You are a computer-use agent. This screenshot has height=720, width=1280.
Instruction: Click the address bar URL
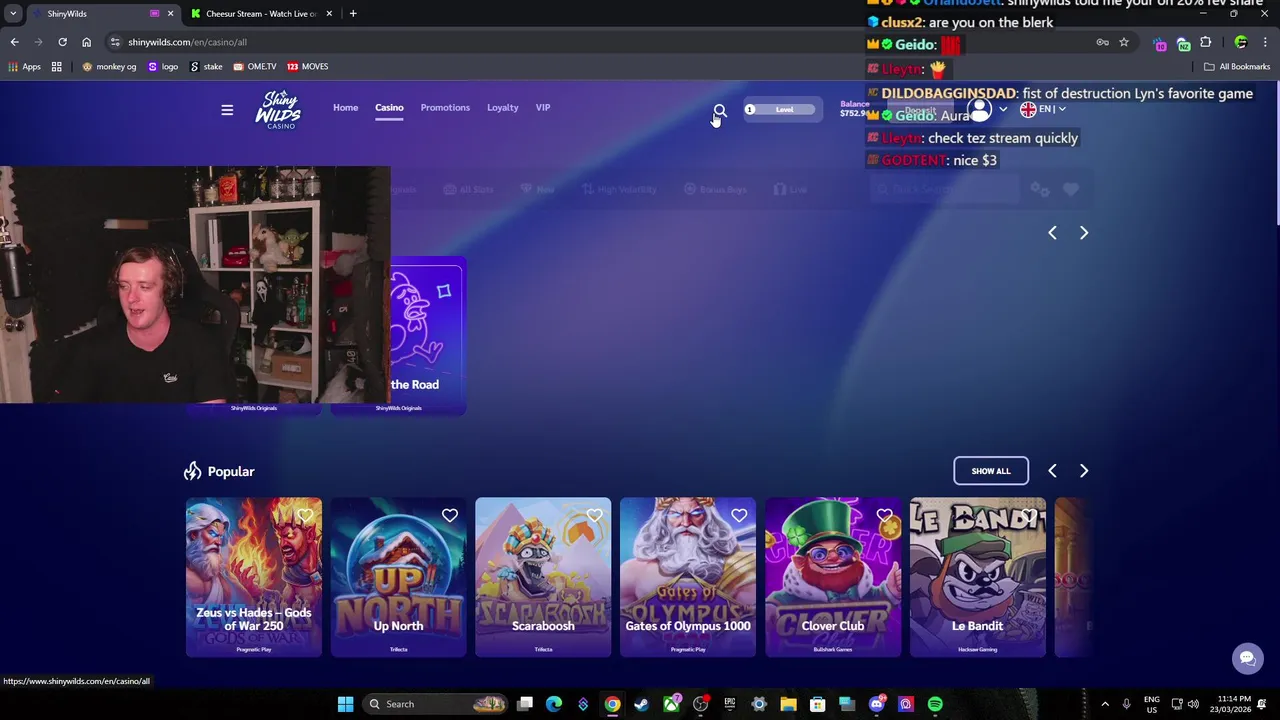pos(187,42)
